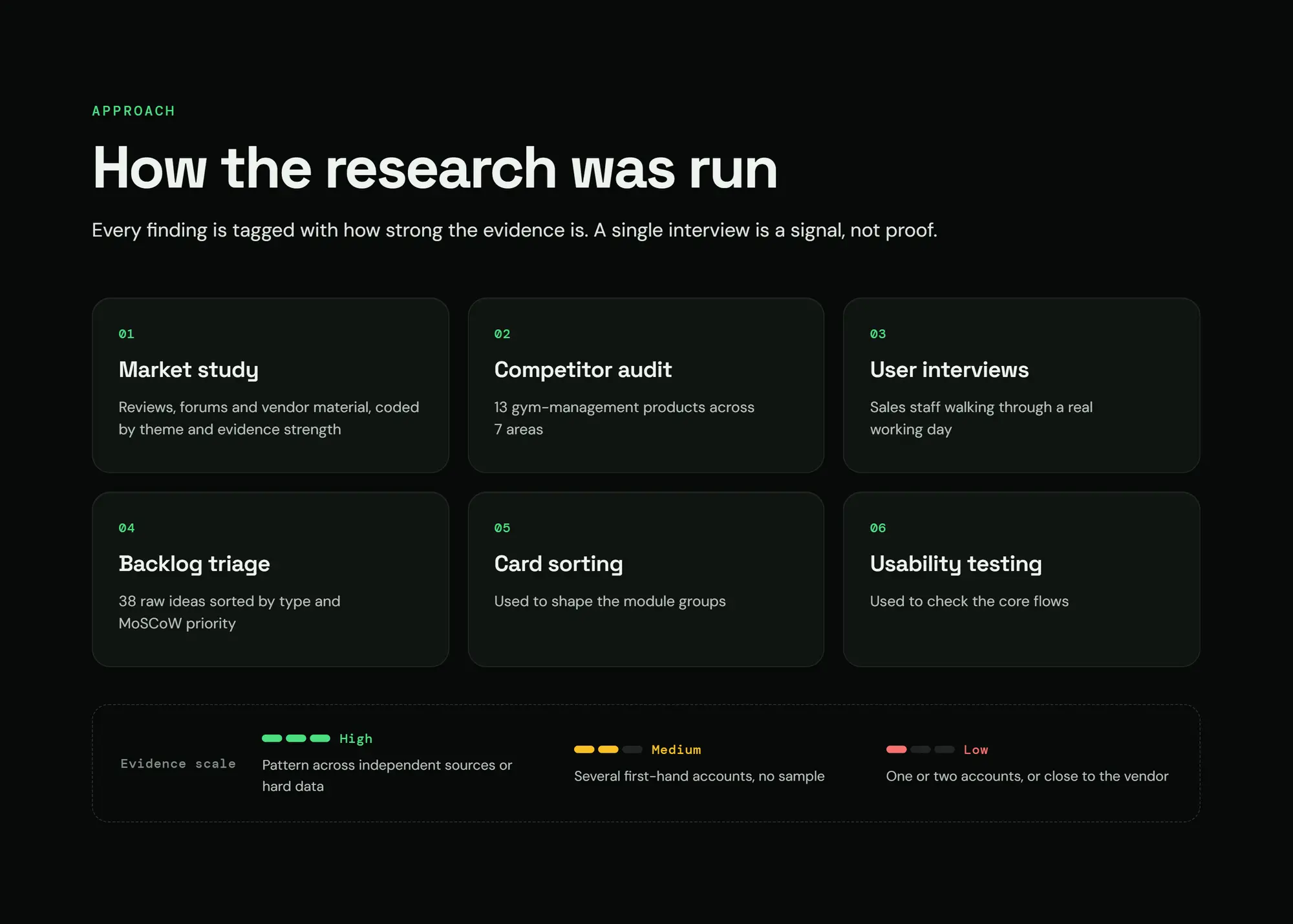Click One or two accounts description
Screen dimensions: 1293x924
pyautogui.click(x=1027, y=776)
